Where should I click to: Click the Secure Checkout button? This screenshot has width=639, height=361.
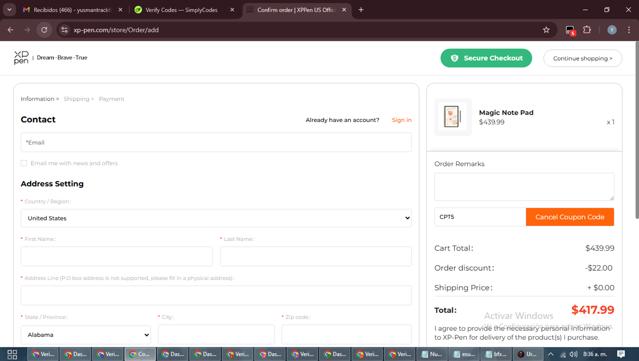pyautogui.click(x=486, y=58)
